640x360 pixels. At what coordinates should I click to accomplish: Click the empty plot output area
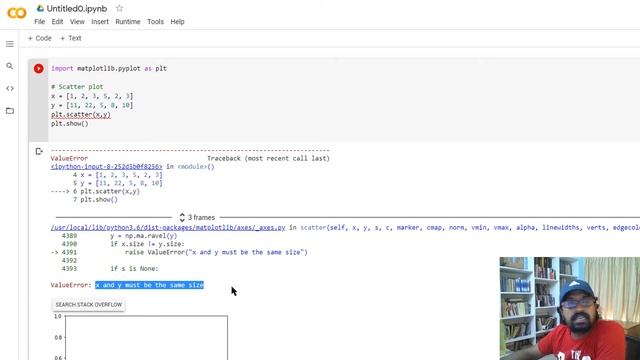coord(147,338)
